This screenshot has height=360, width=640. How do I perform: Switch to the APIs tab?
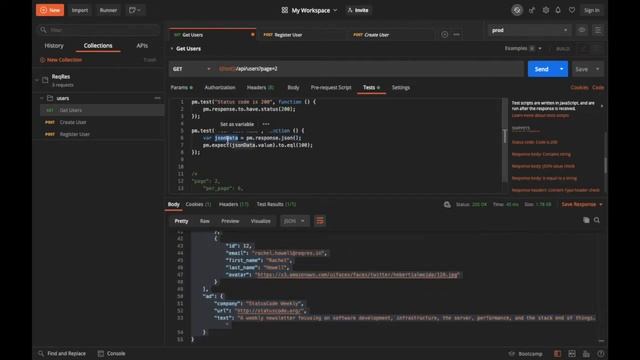tap(142, 46)
